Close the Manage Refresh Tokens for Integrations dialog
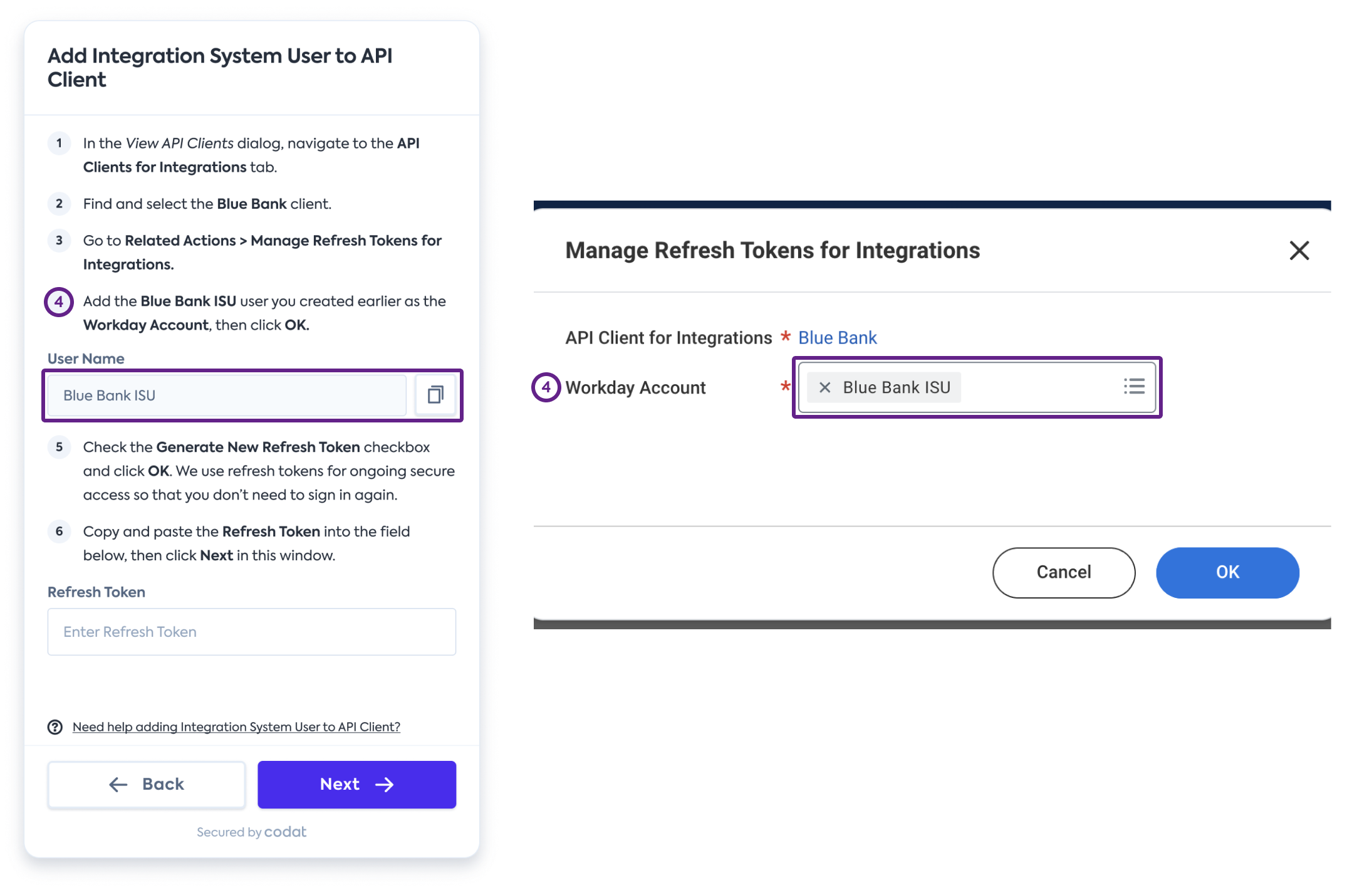The width and height of the screenshot is (1372, 890). 1299,250
